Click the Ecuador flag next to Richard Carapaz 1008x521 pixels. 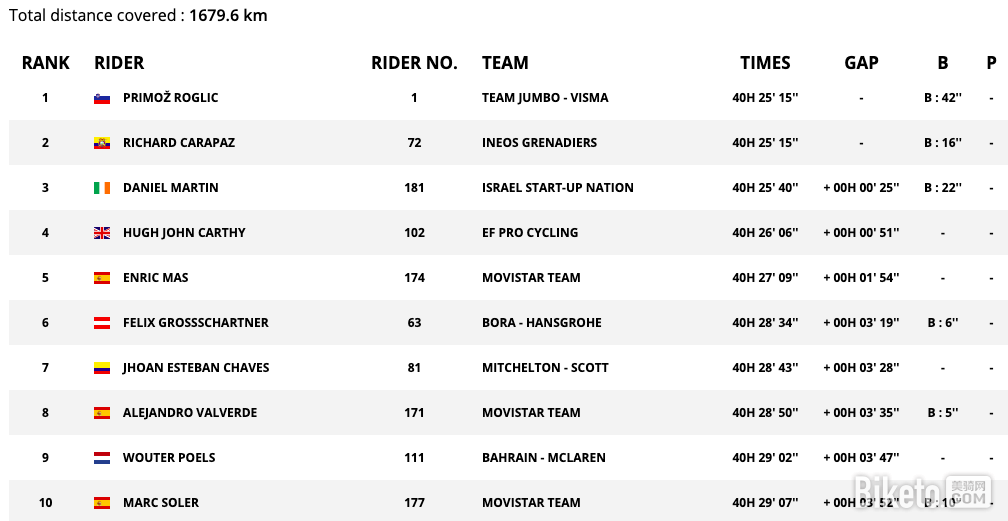[102, 143]
